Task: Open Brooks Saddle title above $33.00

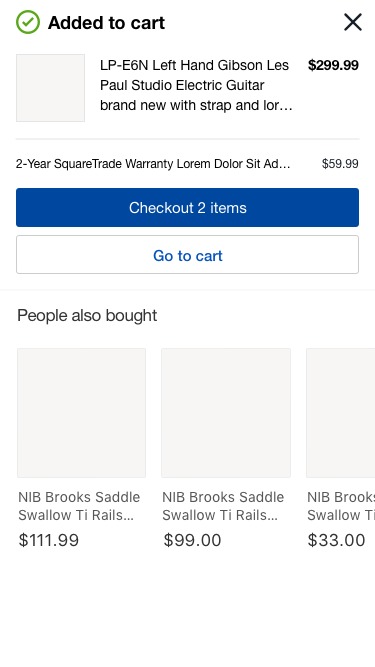Action: 341,506
